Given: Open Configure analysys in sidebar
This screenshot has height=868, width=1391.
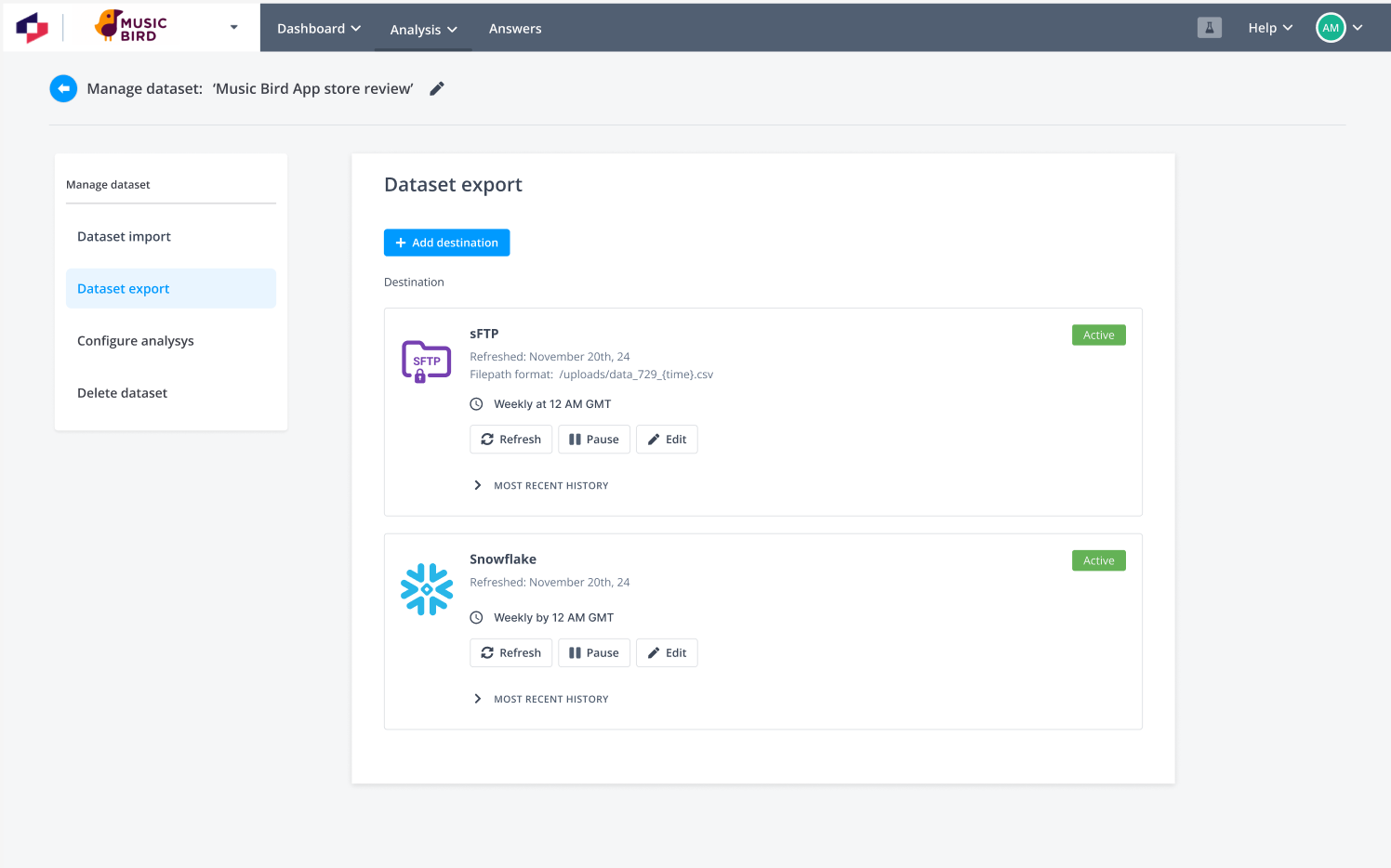Looking at the screenshot, I should coord(171,341).
